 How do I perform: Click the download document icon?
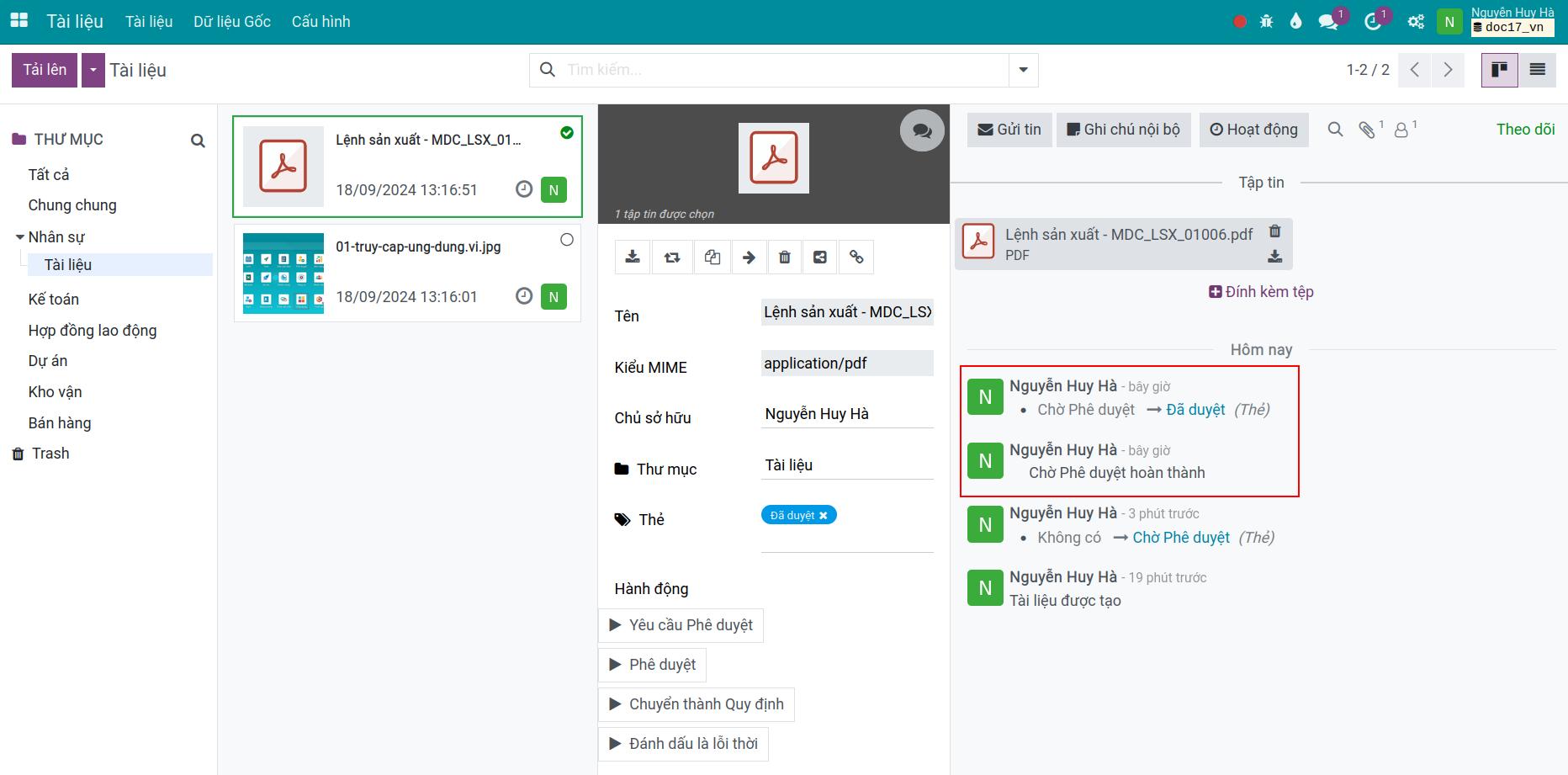[633, 257]
